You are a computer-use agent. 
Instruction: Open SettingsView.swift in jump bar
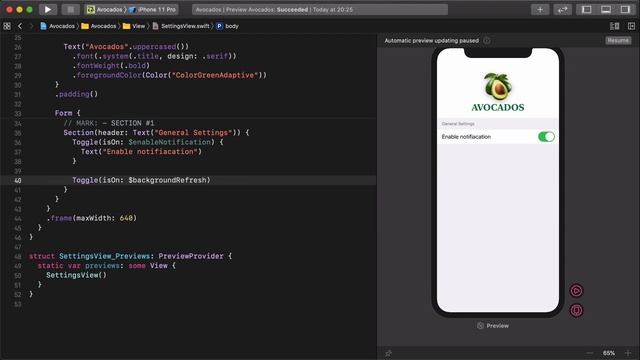(x=181, y=26)
